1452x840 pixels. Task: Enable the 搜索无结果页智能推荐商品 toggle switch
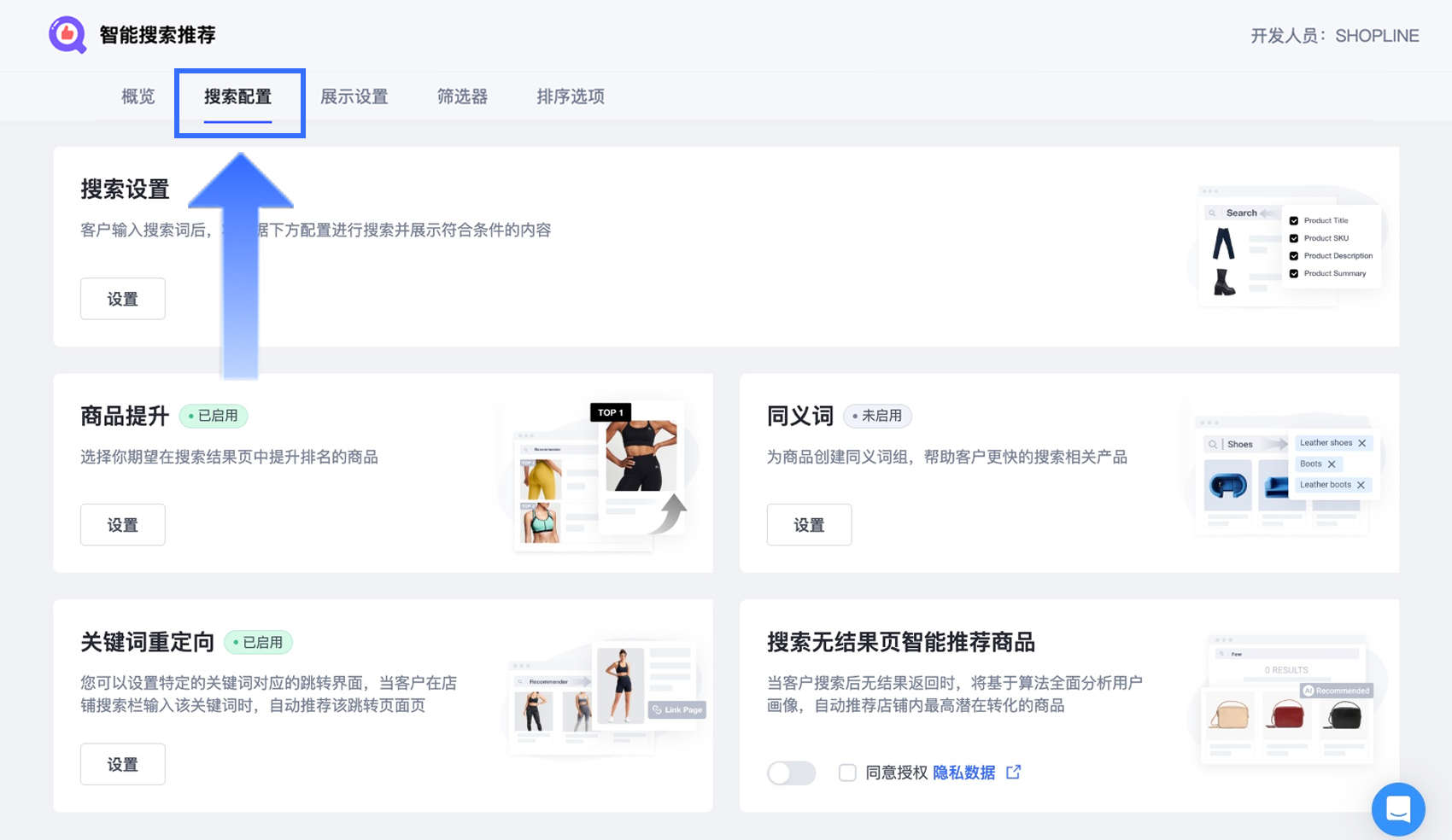click(792, 773)
